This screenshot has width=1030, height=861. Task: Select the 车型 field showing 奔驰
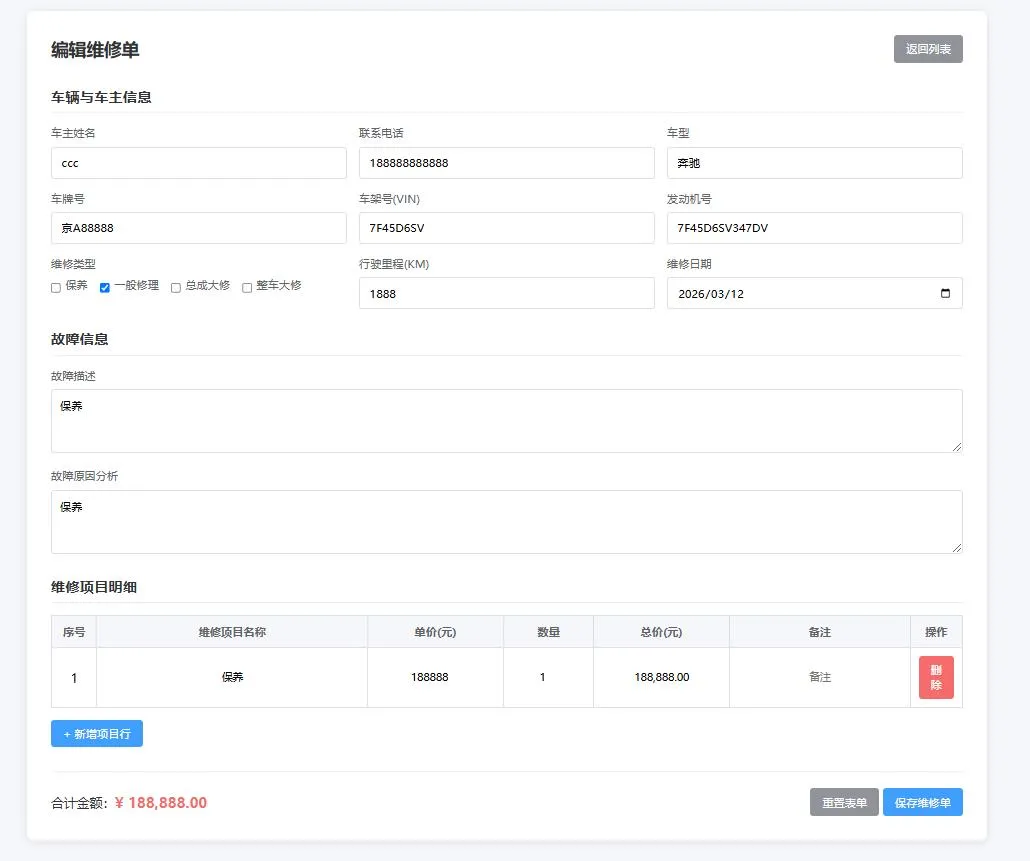pyautogui.click(x=814, y=162)
